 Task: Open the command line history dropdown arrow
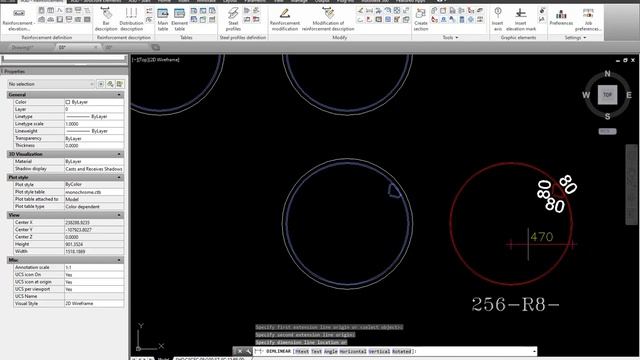point(534,351)
